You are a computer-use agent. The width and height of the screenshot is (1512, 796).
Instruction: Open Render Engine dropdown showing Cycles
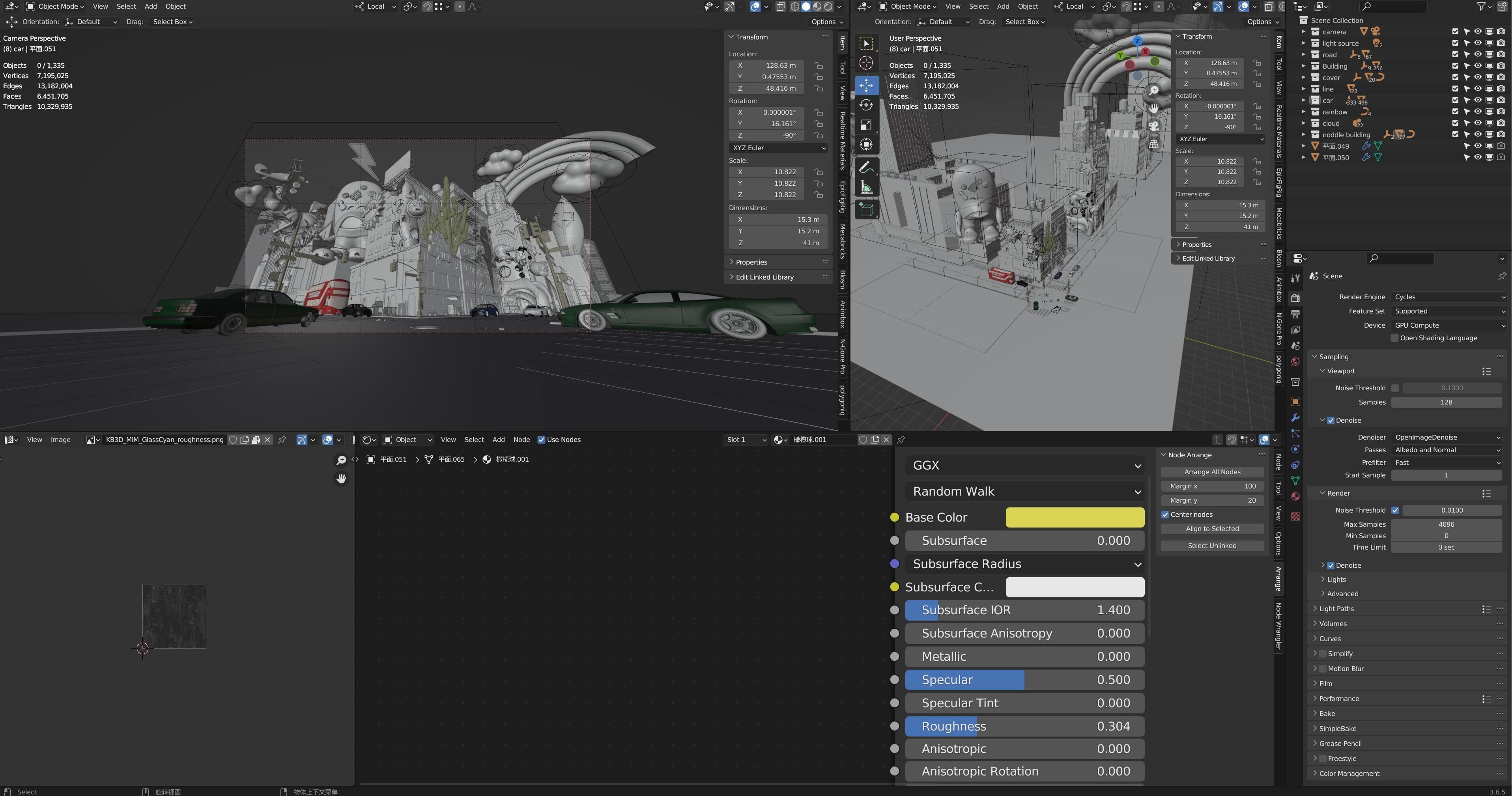[x=1448, y=297]
